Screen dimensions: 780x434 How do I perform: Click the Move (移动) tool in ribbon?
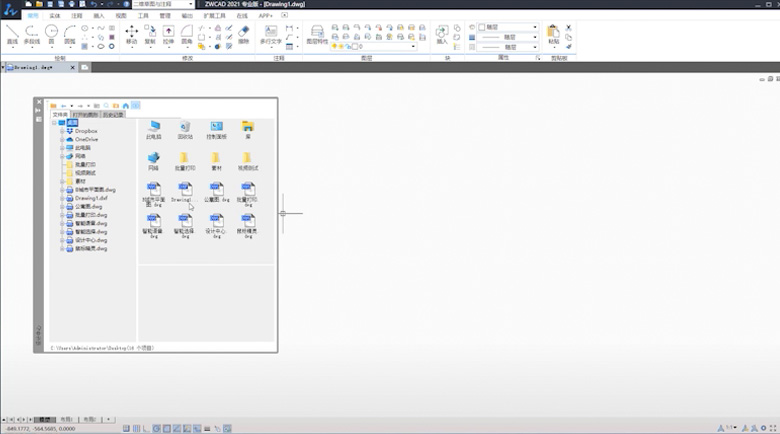tap(131, 35)
